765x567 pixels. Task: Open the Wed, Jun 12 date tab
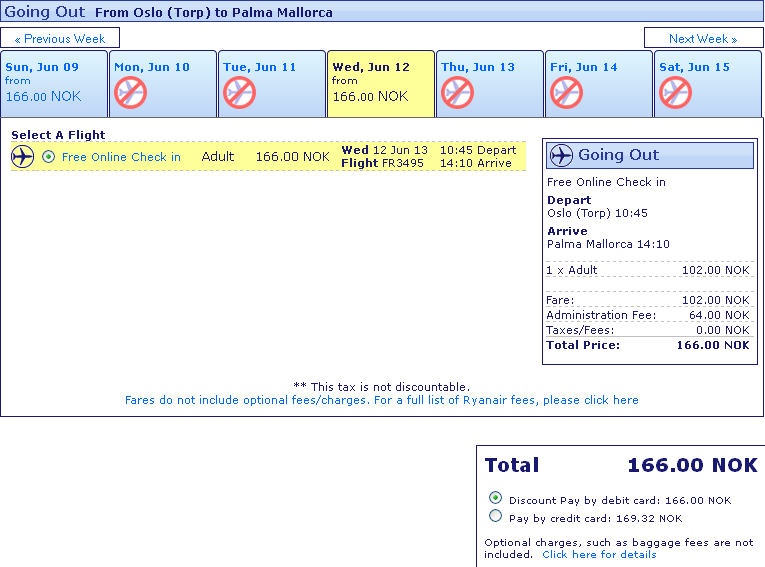pos(381,83)
